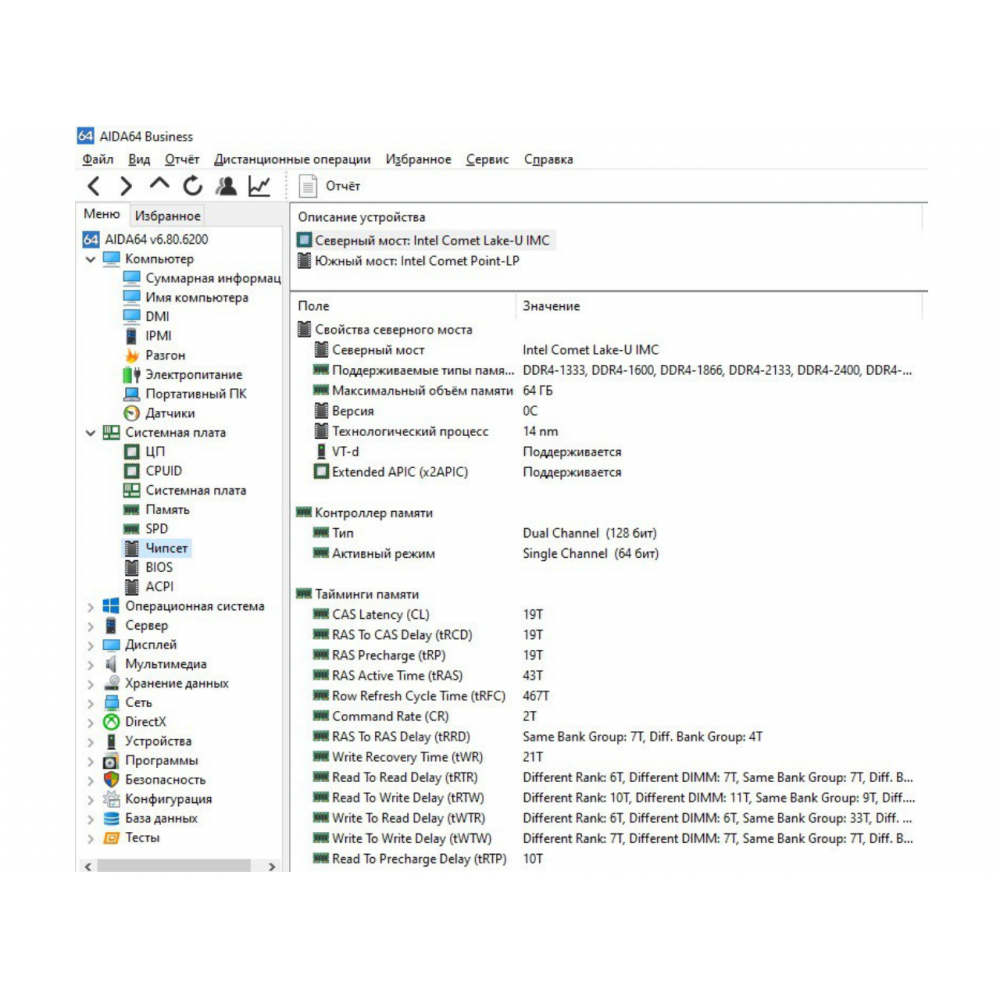
Task: Go forward with the right arrow toolbar icon
Action: coord(126,186)
